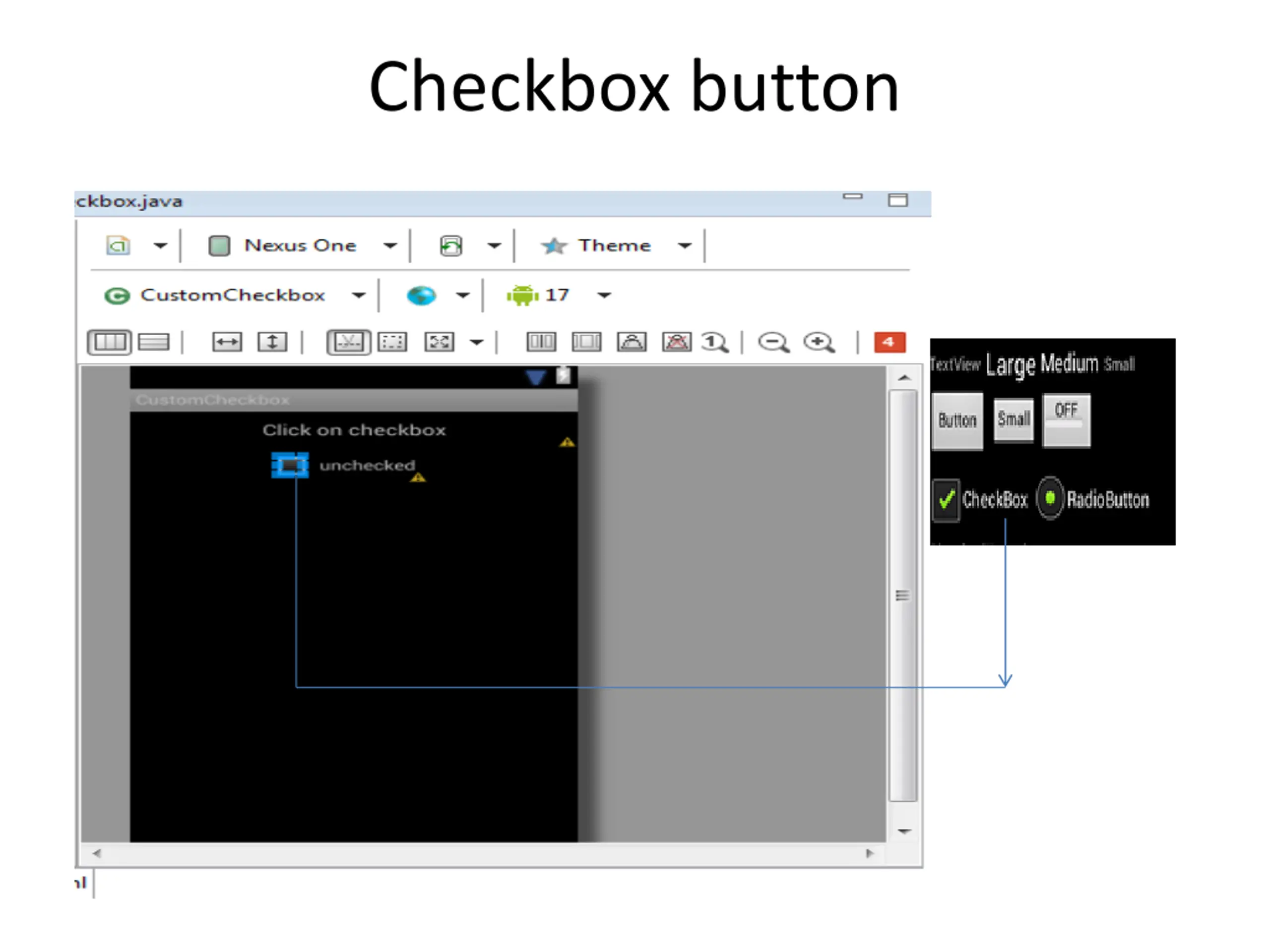
Task: Select the CustomCheckbox activity button
Action: [215, 295]
